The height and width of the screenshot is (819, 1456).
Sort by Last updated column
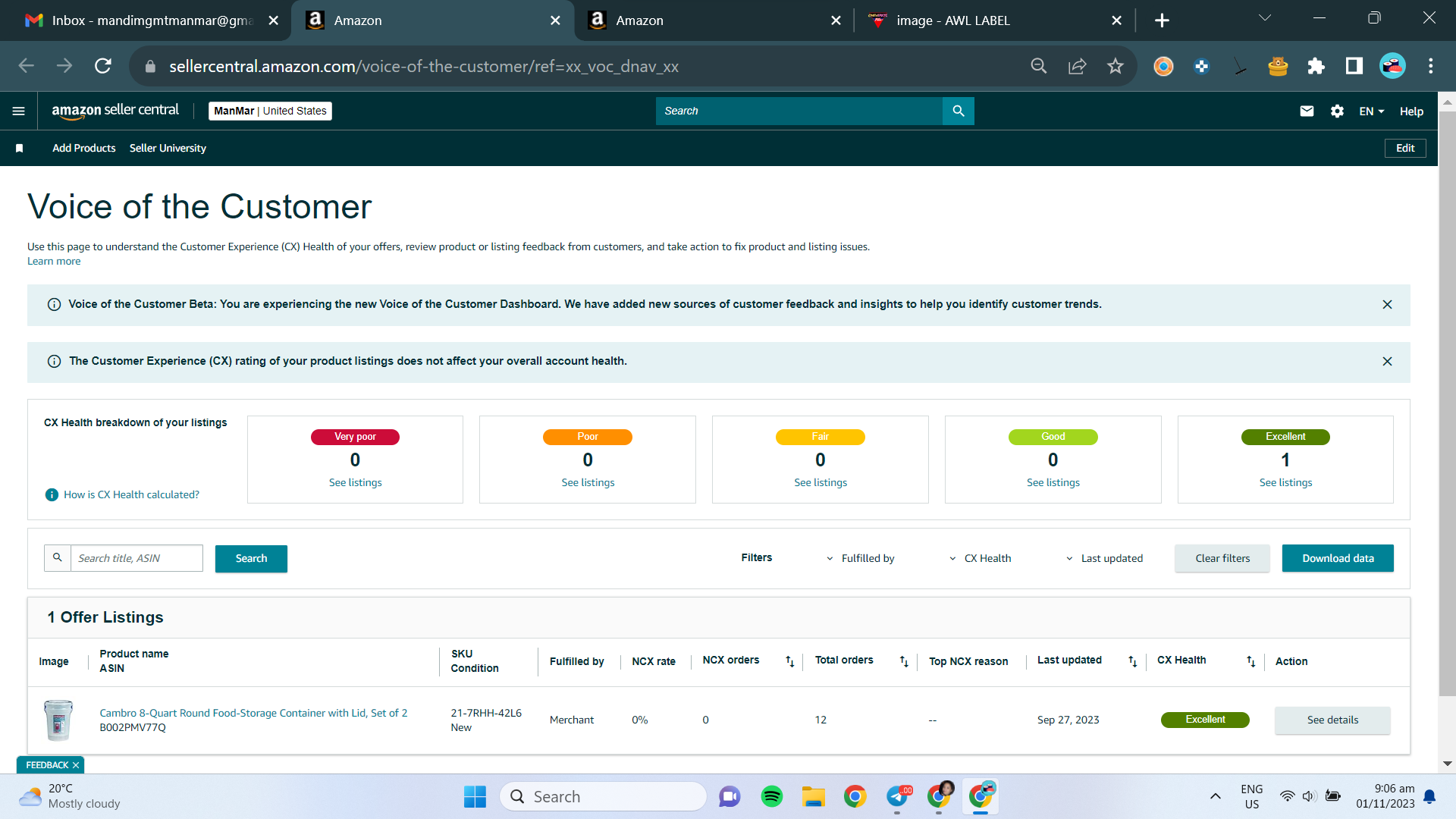[1133, 662]
